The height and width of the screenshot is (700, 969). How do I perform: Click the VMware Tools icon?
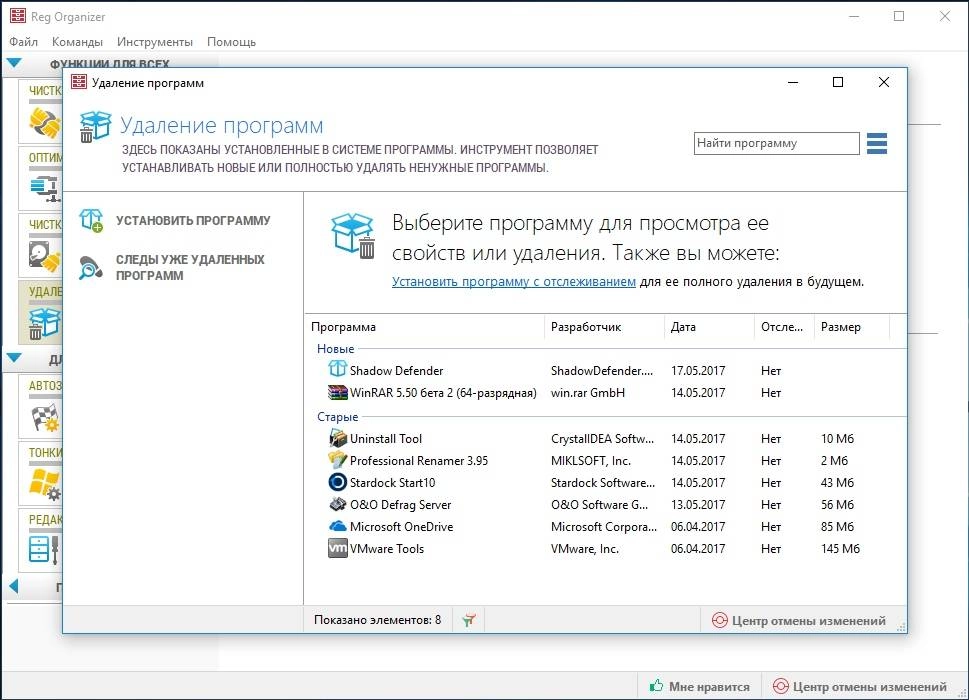(x=337, y=548)
